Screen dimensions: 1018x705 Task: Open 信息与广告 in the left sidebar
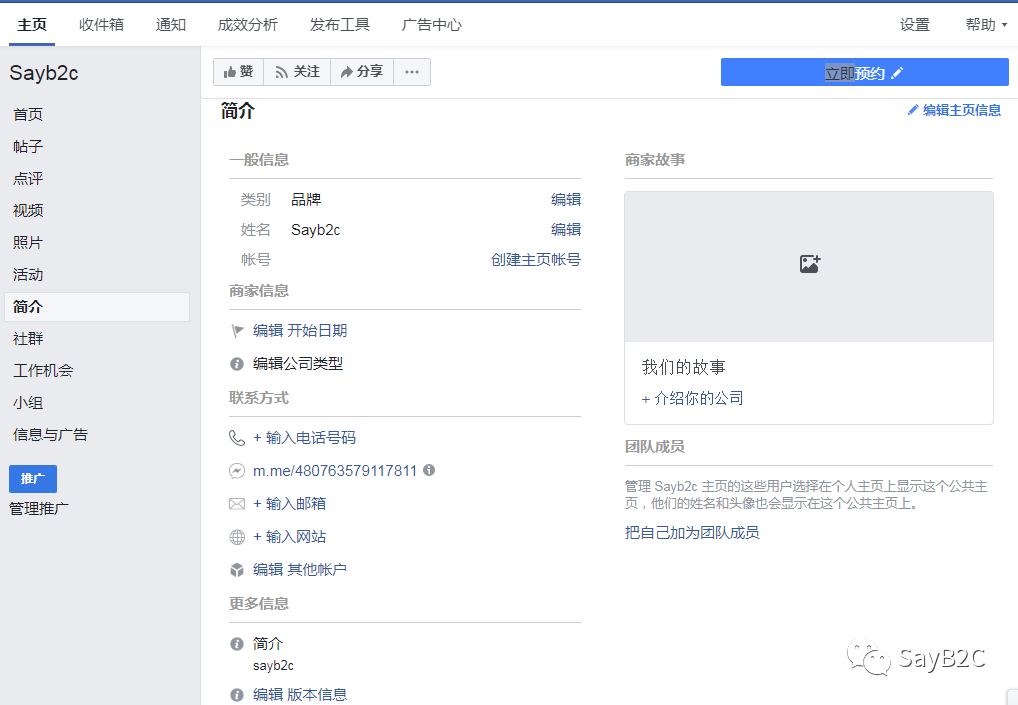[x=50, y=435]
